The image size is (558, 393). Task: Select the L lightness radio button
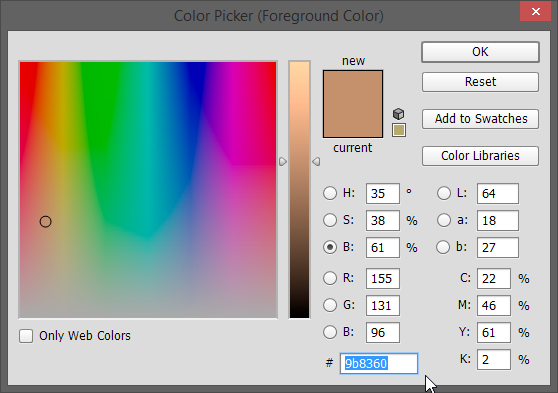pyautogui.click(x=444, y=193)
